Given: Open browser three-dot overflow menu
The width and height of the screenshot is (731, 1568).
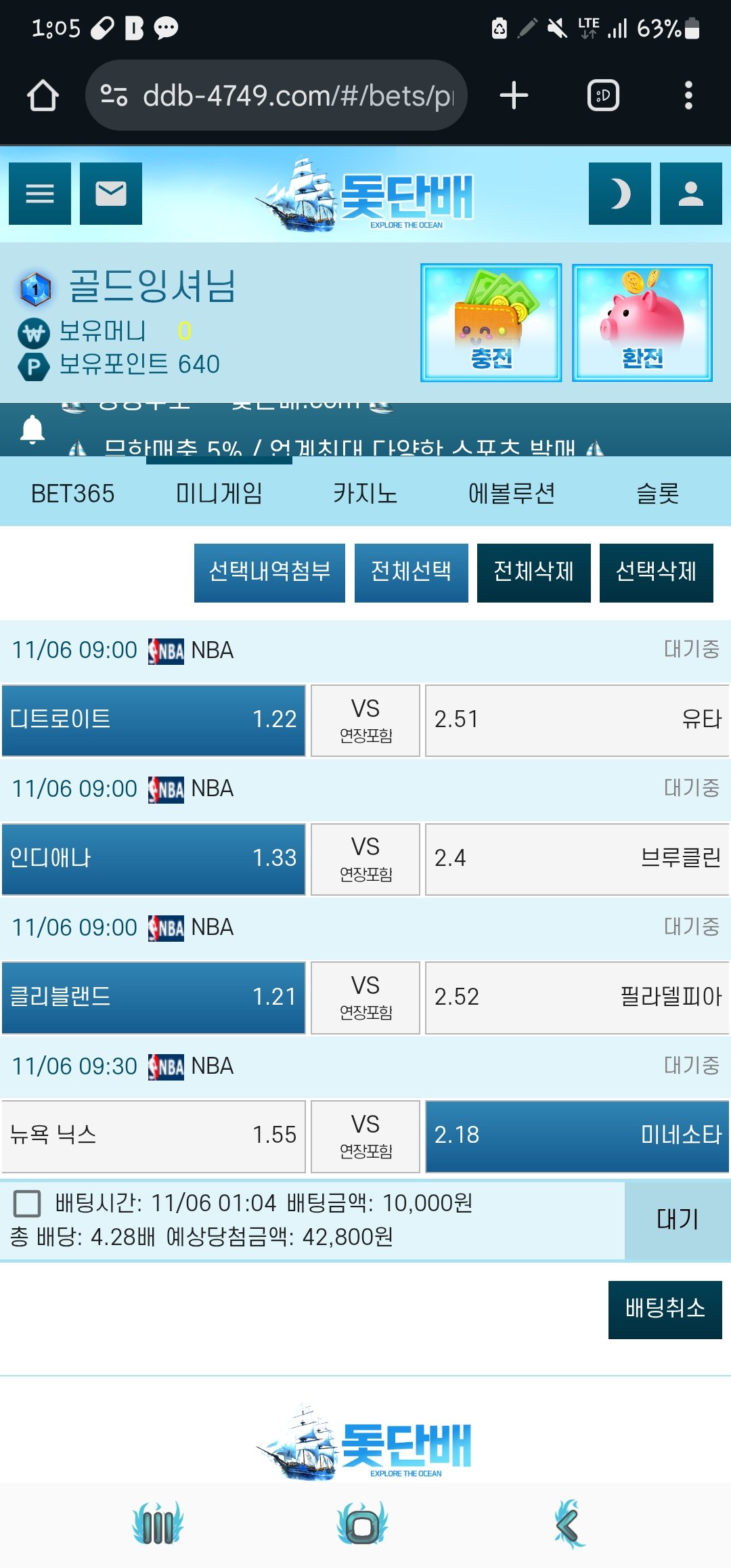Looking at the screenshot, I should 688,95.
